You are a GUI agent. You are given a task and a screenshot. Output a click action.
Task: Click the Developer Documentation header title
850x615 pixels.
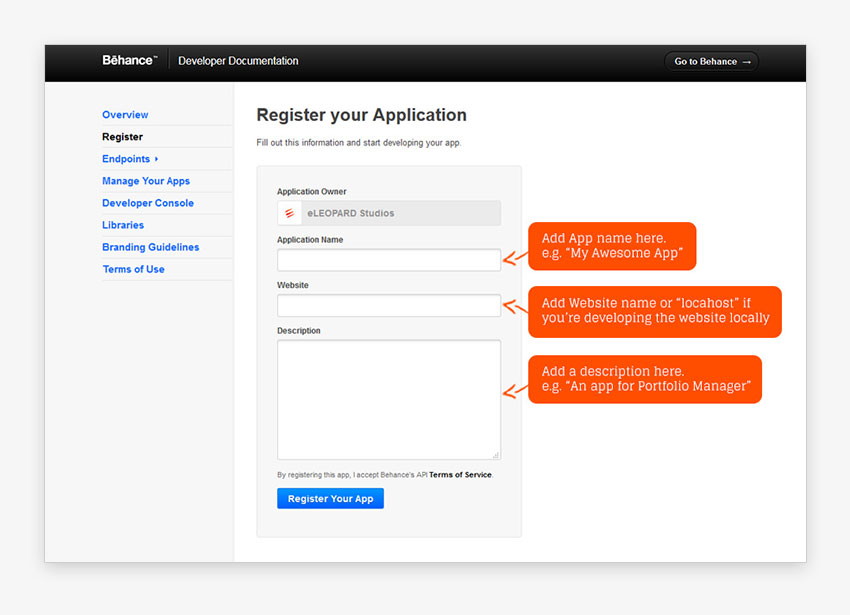[x=238, y=61]
